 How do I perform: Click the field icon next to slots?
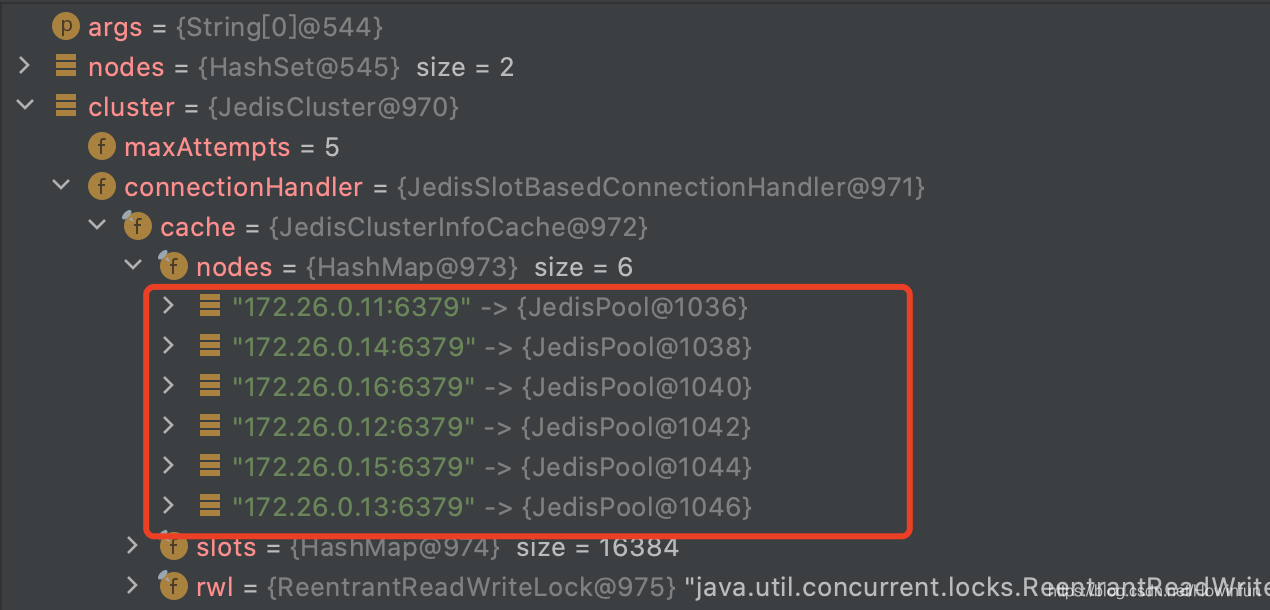tap(173, 547)
